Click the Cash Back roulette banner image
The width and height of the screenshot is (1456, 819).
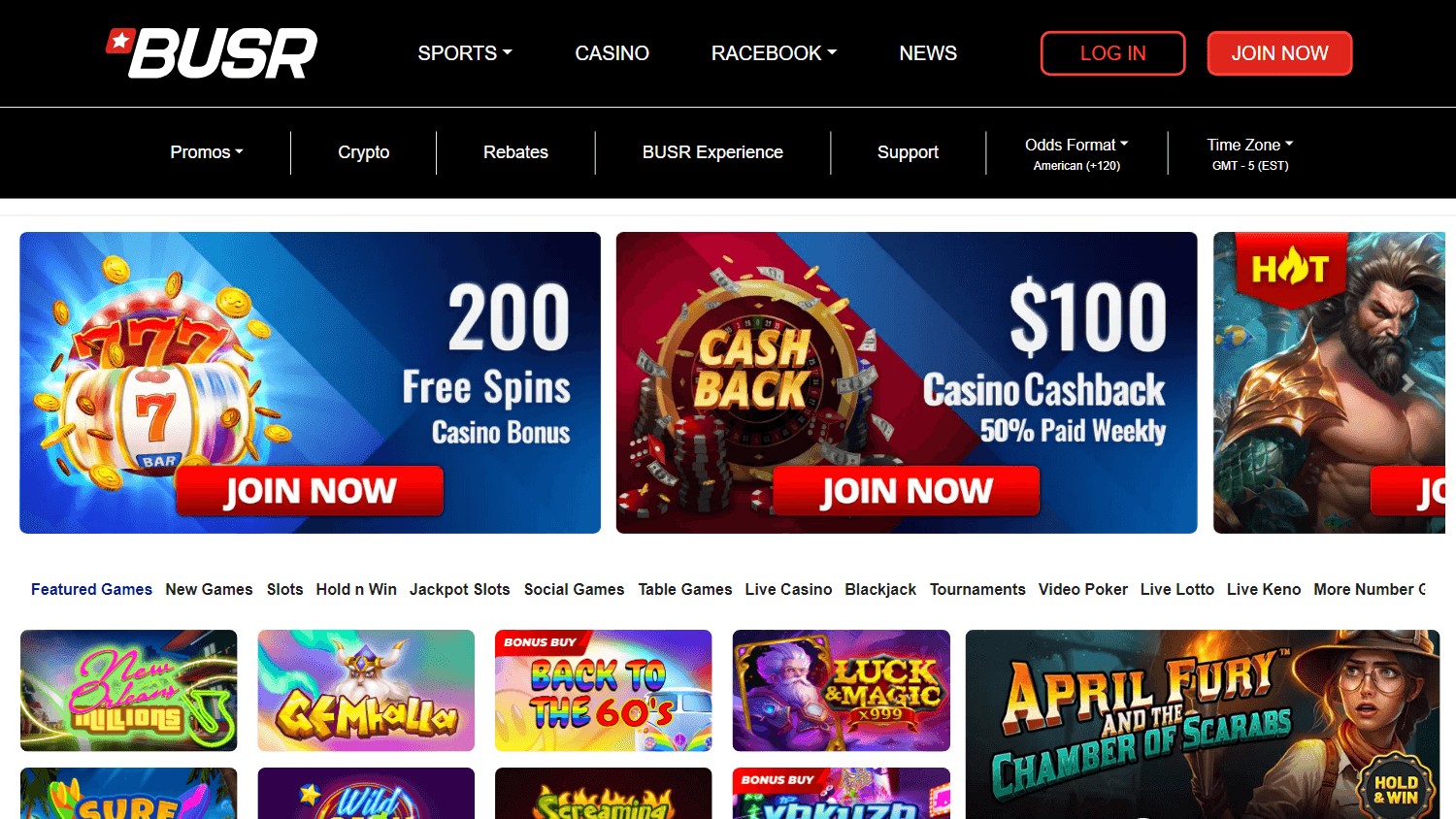(907, 382)
